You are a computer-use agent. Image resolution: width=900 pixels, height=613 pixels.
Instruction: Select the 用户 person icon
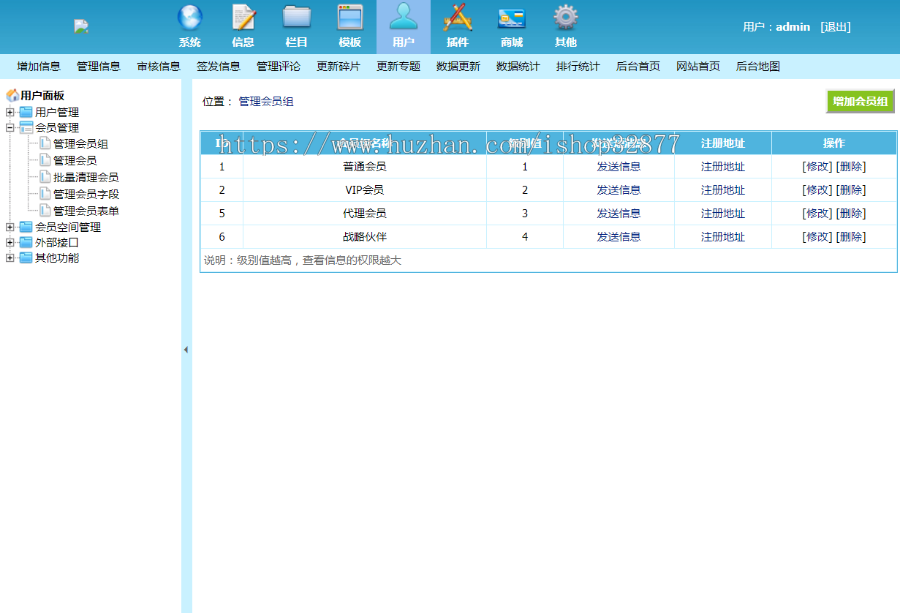click(x=404, y=17)
